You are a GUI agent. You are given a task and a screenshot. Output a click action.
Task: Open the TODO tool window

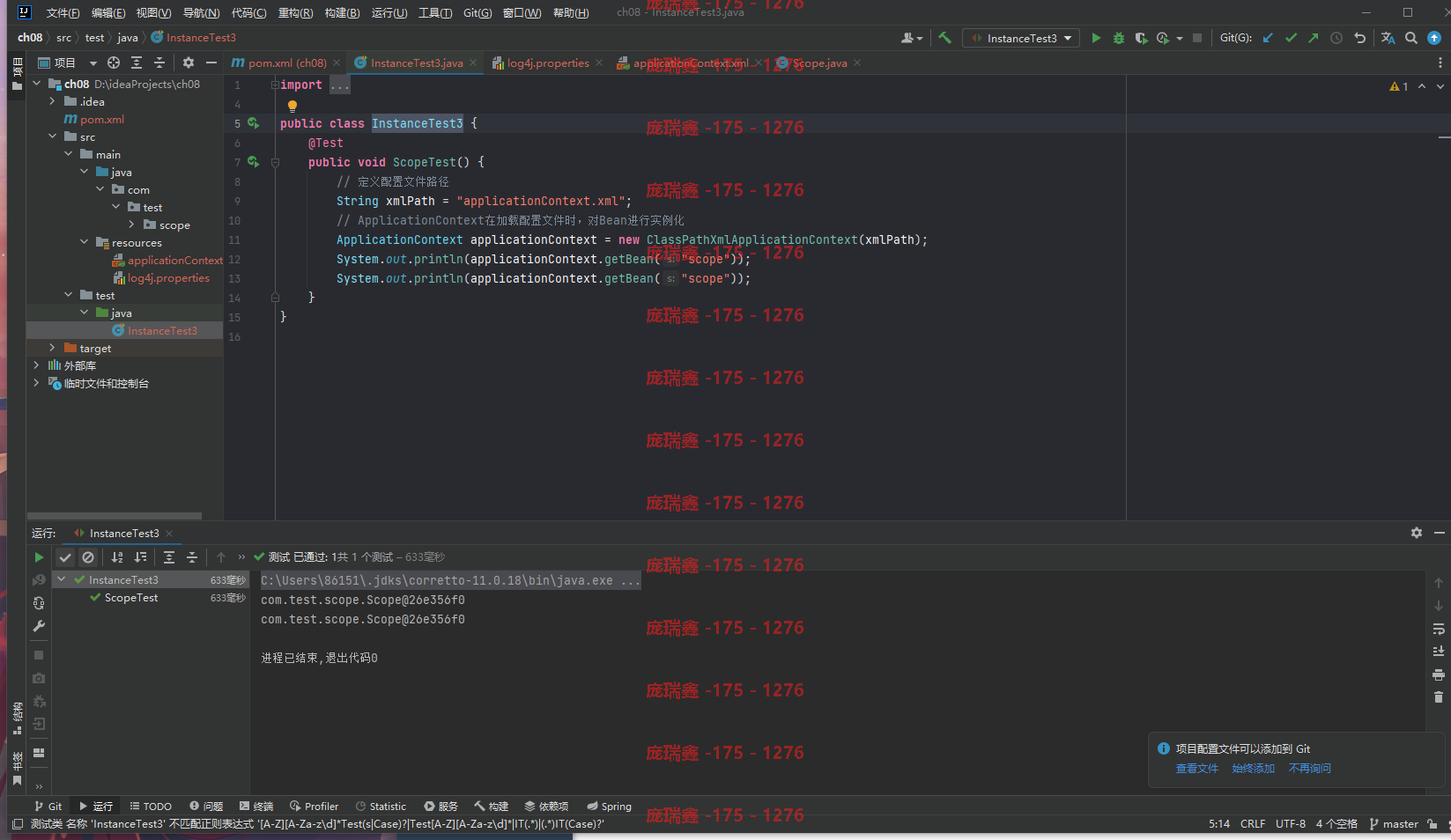click(151, 807)
